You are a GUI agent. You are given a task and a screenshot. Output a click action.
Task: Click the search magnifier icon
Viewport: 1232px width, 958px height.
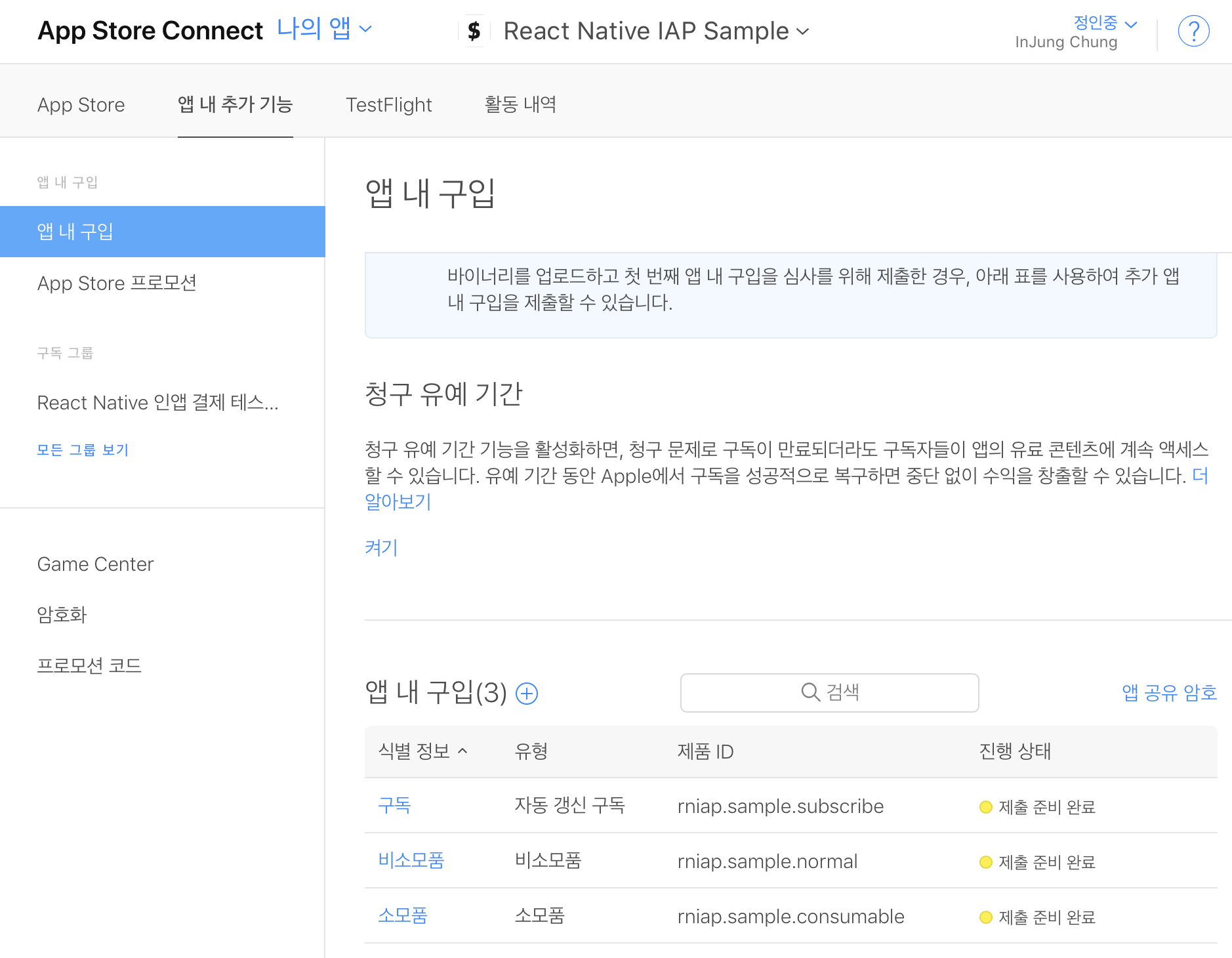coord(811,692)
